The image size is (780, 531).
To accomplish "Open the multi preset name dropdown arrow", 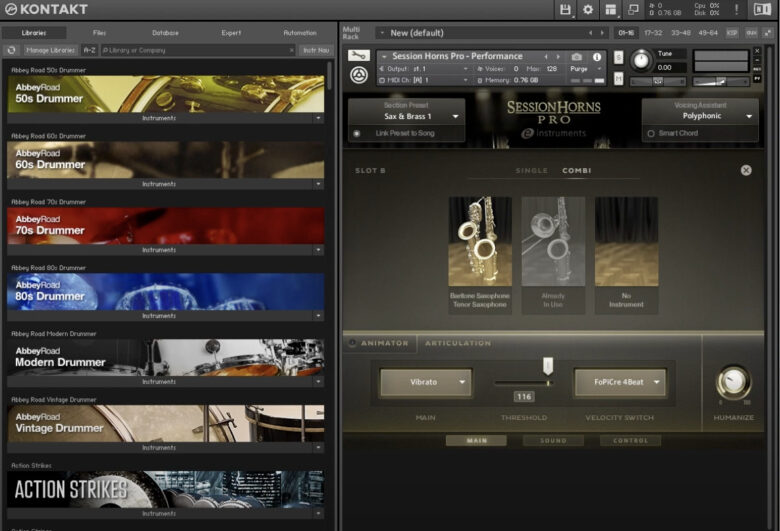I will [x=382, y=33].
